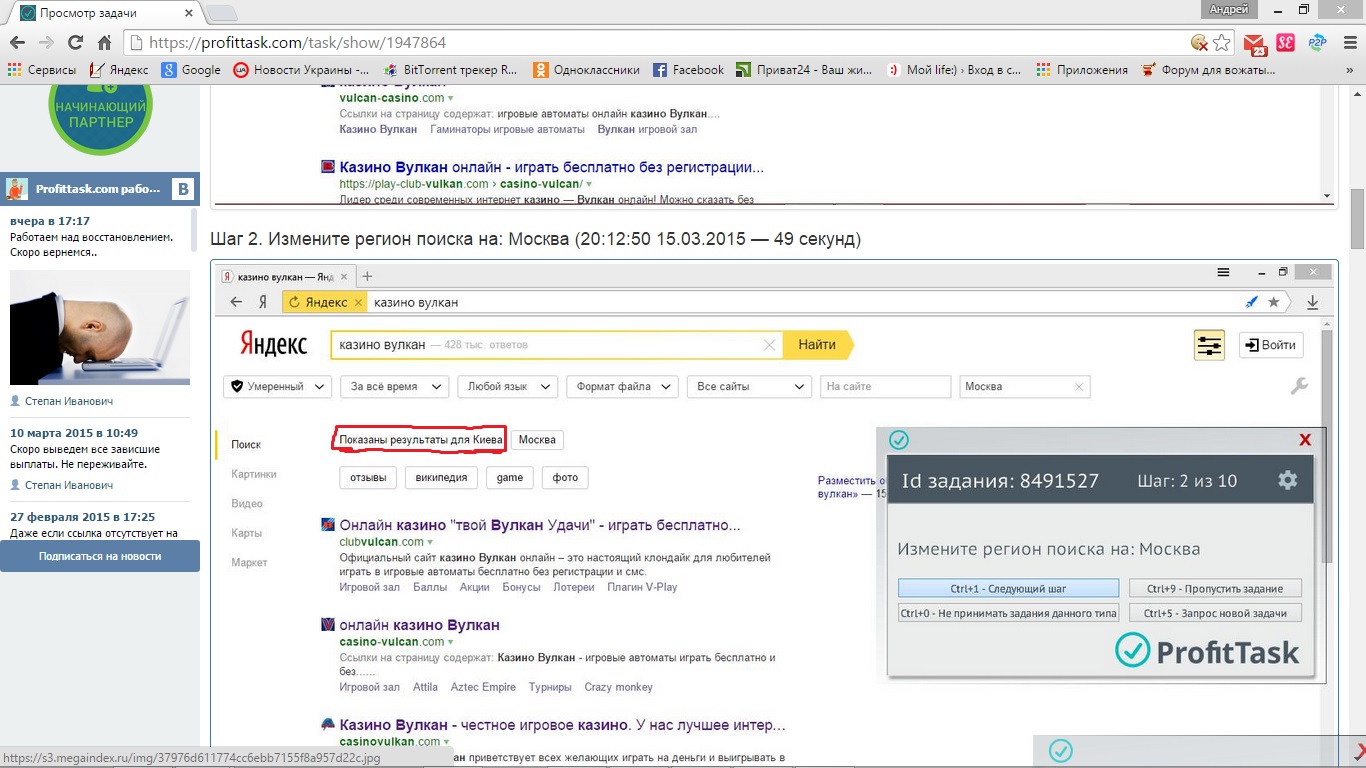Image resolution: width=1366 pixels, height=768 pixels.
Task: Go back using Chrome's back arrow
Action: (x=17, y=43)
